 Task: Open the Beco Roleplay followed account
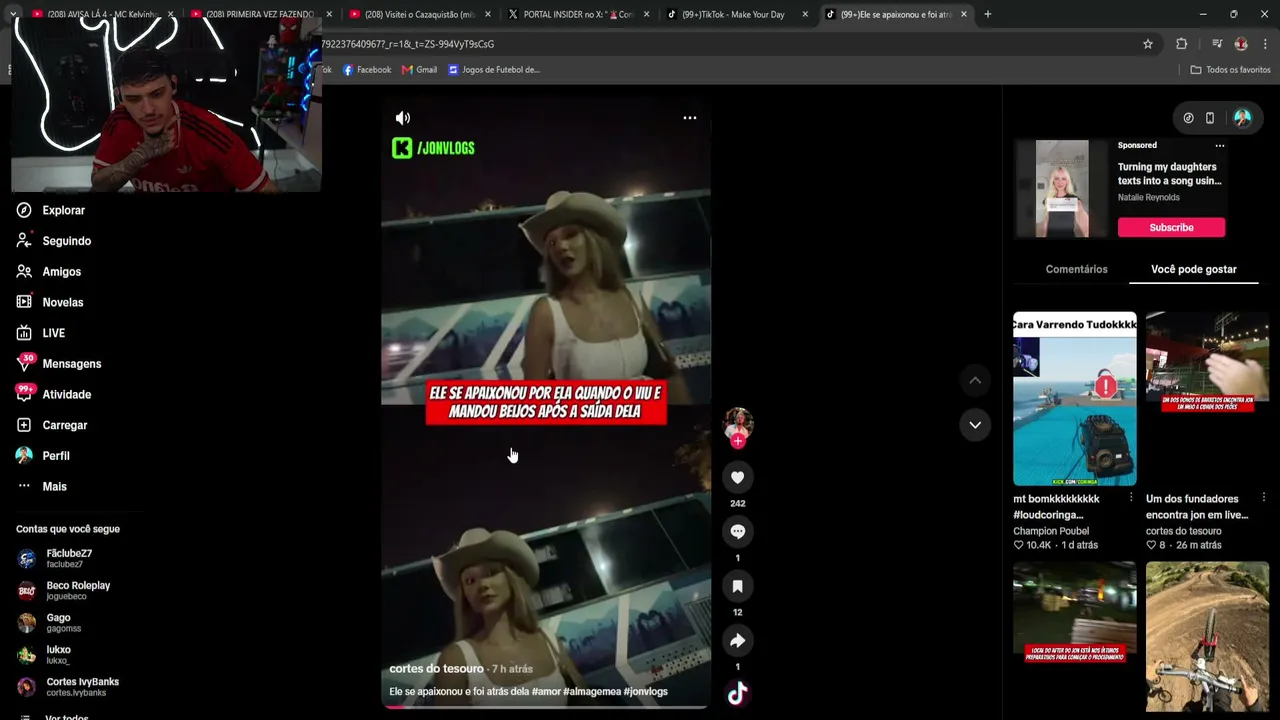[63, 590]
